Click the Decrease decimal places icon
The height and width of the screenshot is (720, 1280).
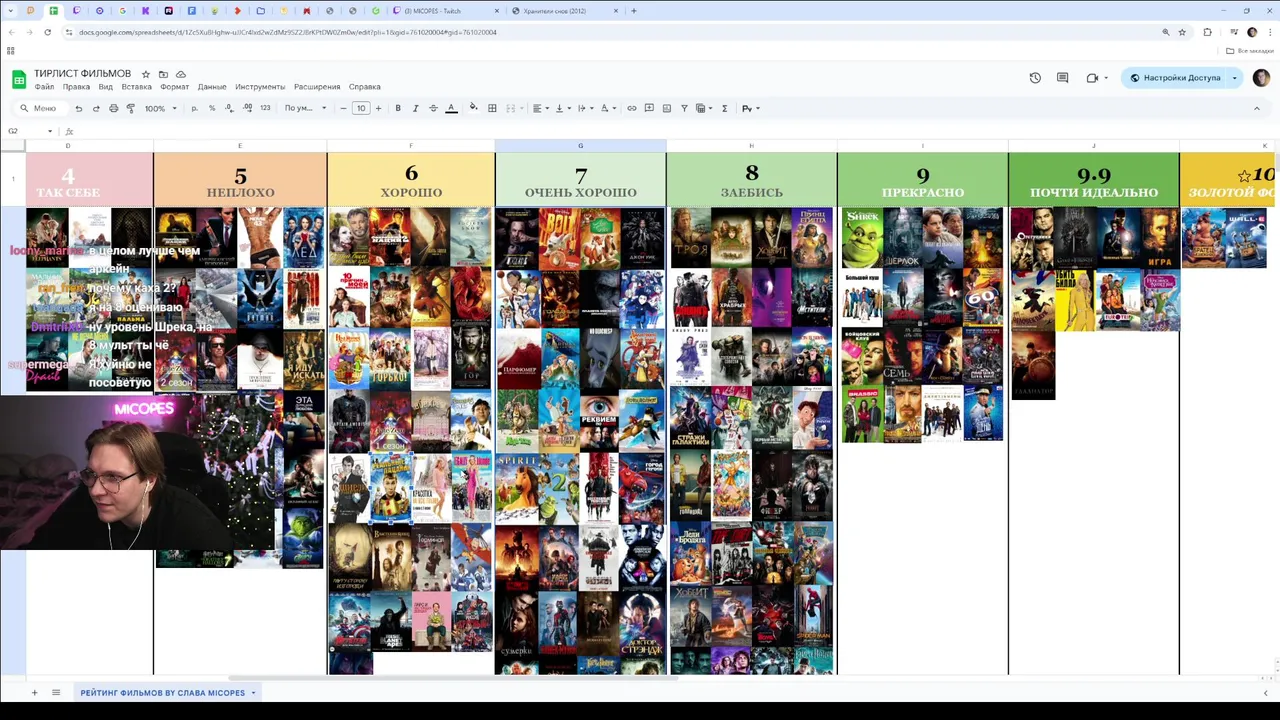[229, 108]
